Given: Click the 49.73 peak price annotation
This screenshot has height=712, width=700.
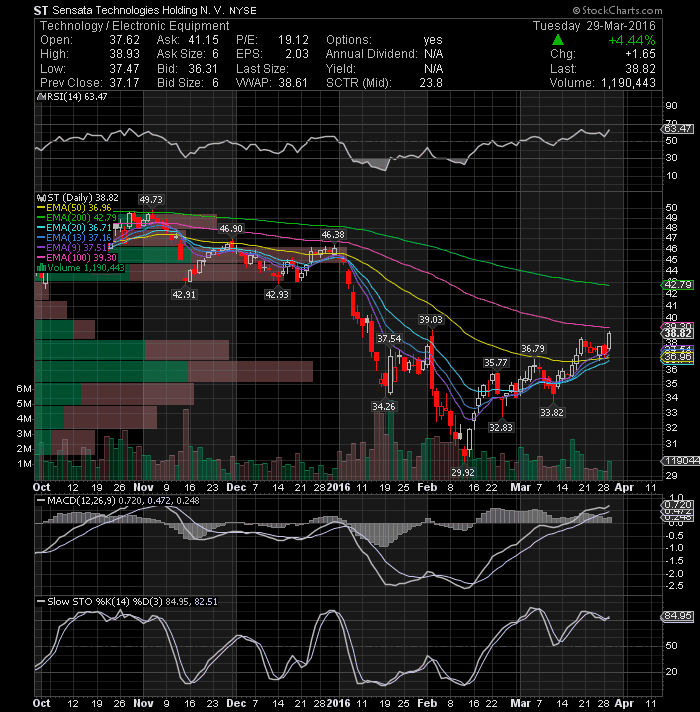Looking at the screenshot, I should pos(151,200).
